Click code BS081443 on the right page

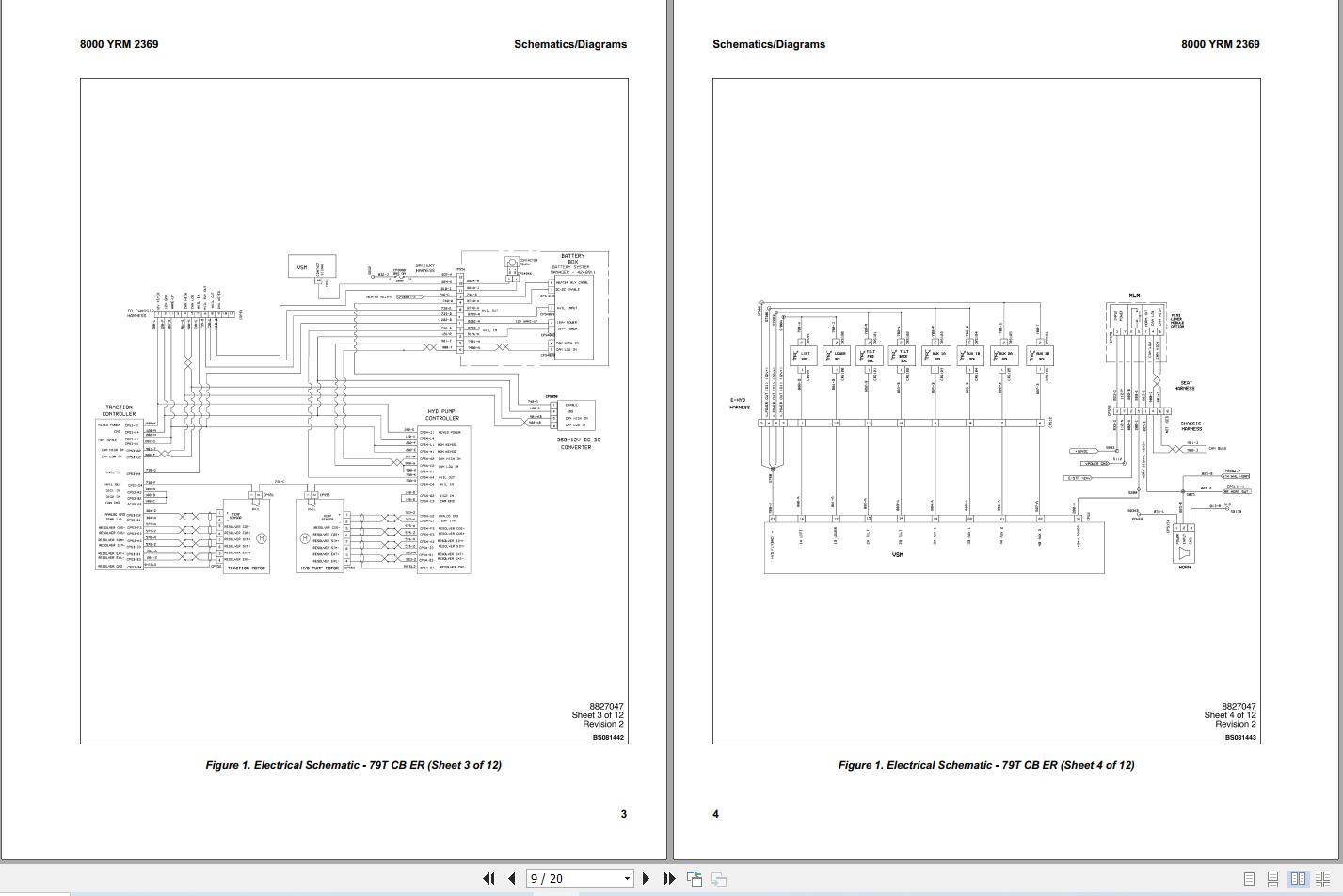pos(1240,737)
